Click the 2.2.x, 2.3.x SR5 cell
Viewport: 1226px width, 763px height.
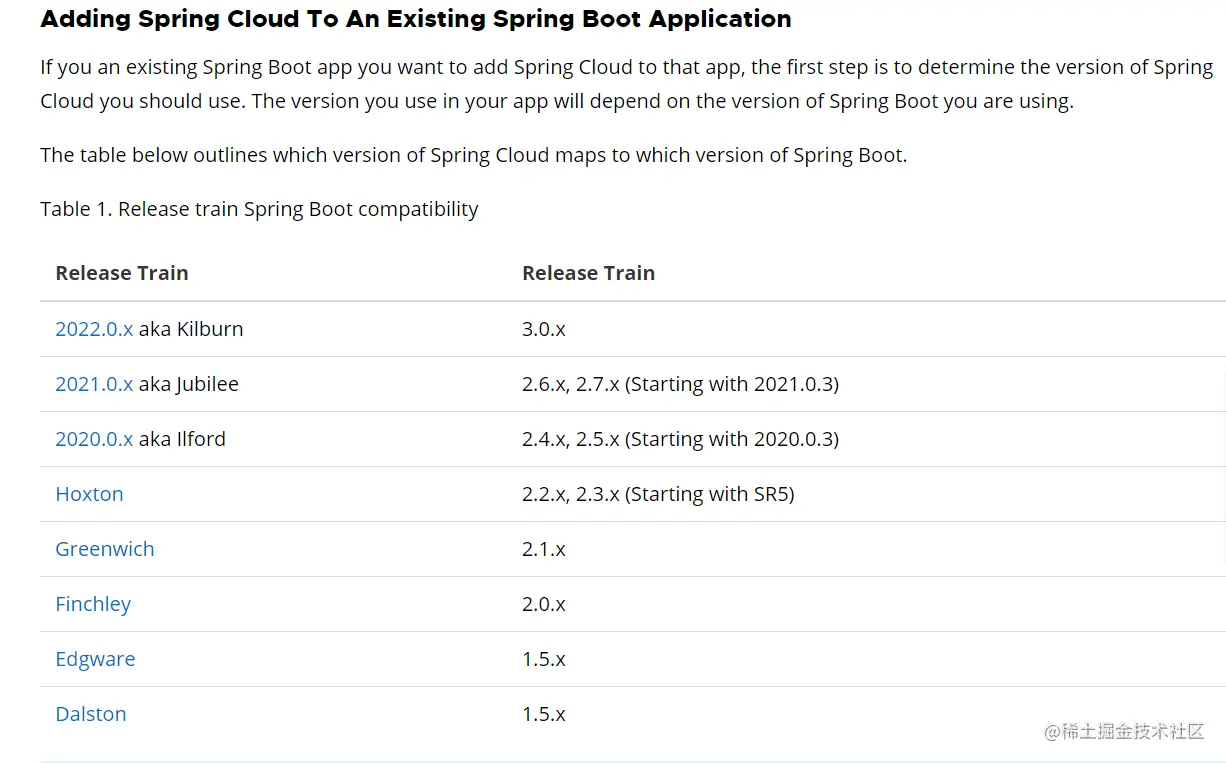point(658,494)
